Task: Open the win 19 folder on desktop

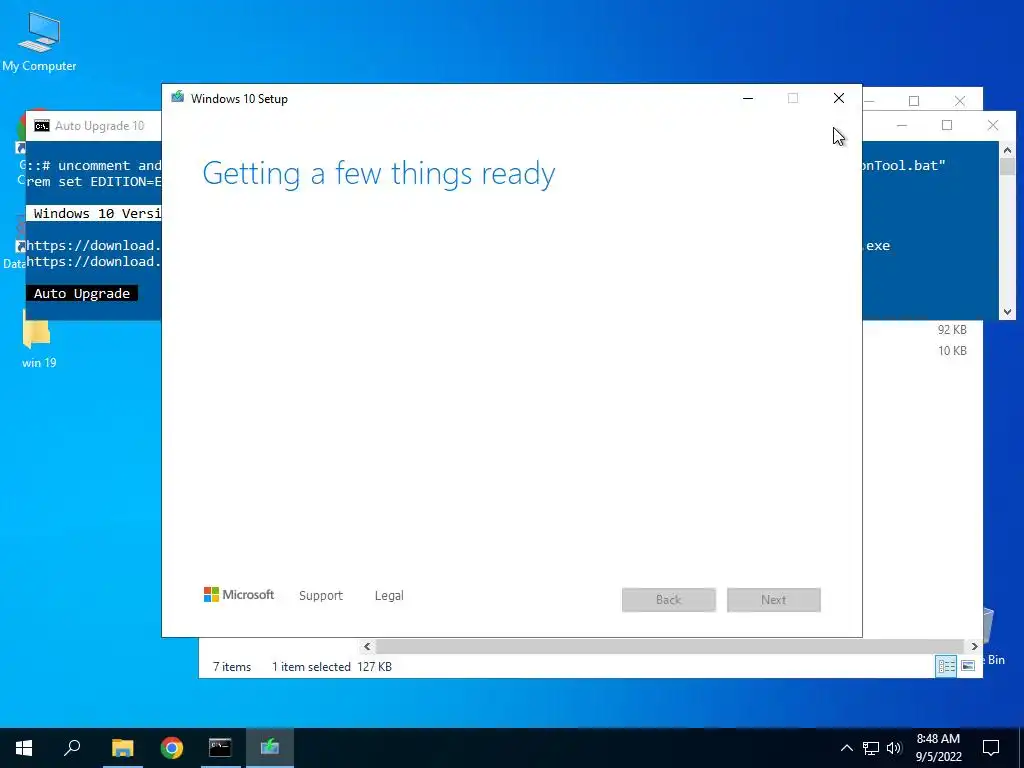Action: click(x=39, y=340)
